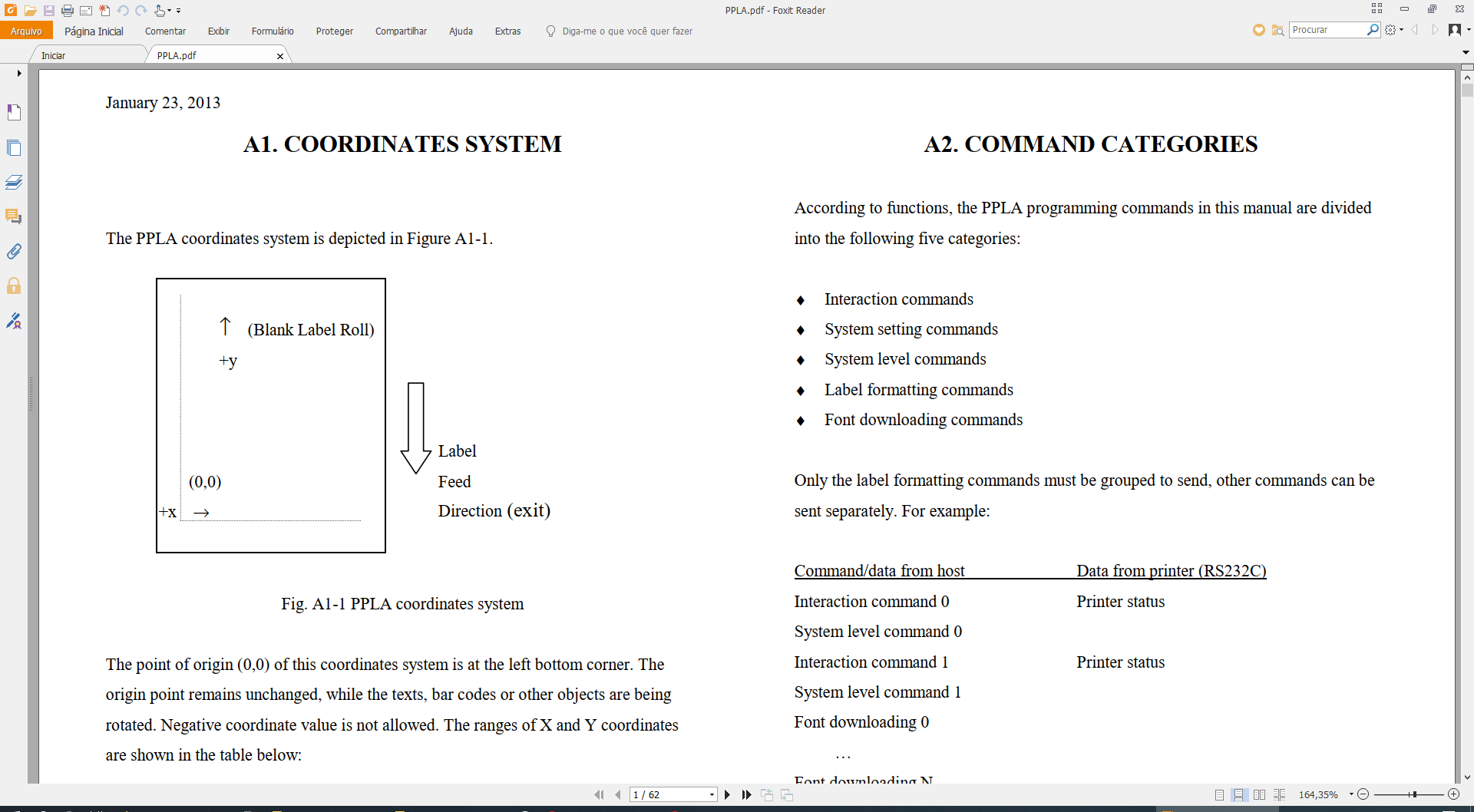The image size is (1474, 812).
Task: Open the Attachments paperclip panel
Action: [14, 251]
